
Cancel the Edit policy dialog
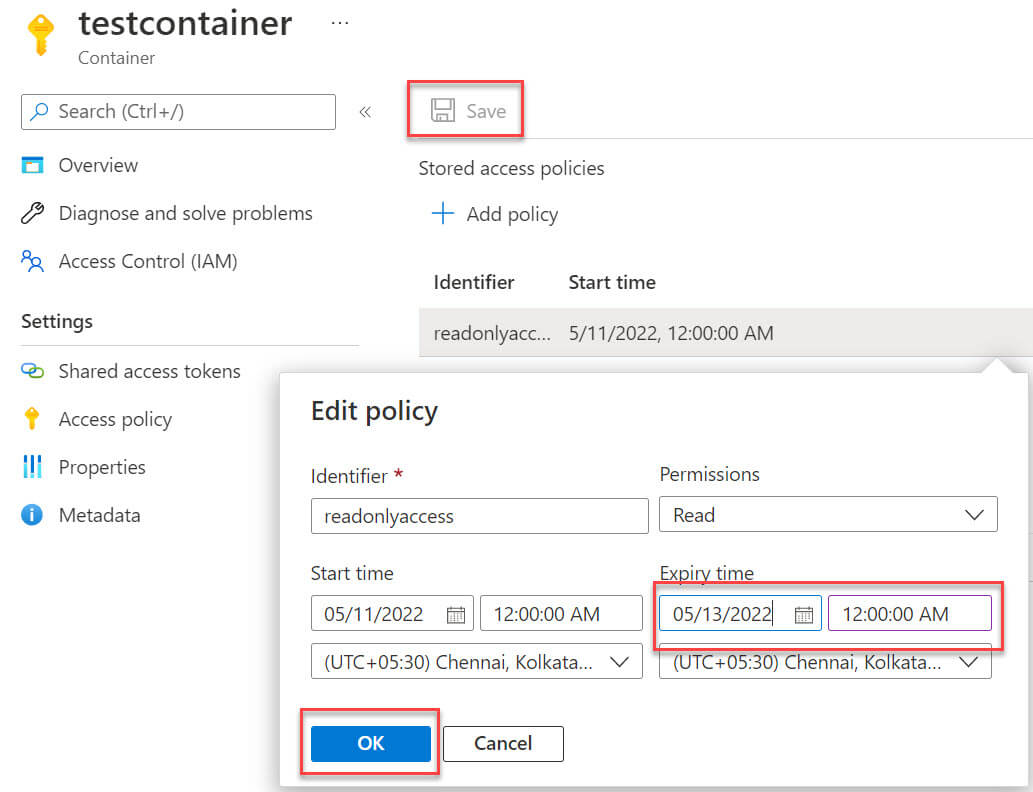(502, 743)
